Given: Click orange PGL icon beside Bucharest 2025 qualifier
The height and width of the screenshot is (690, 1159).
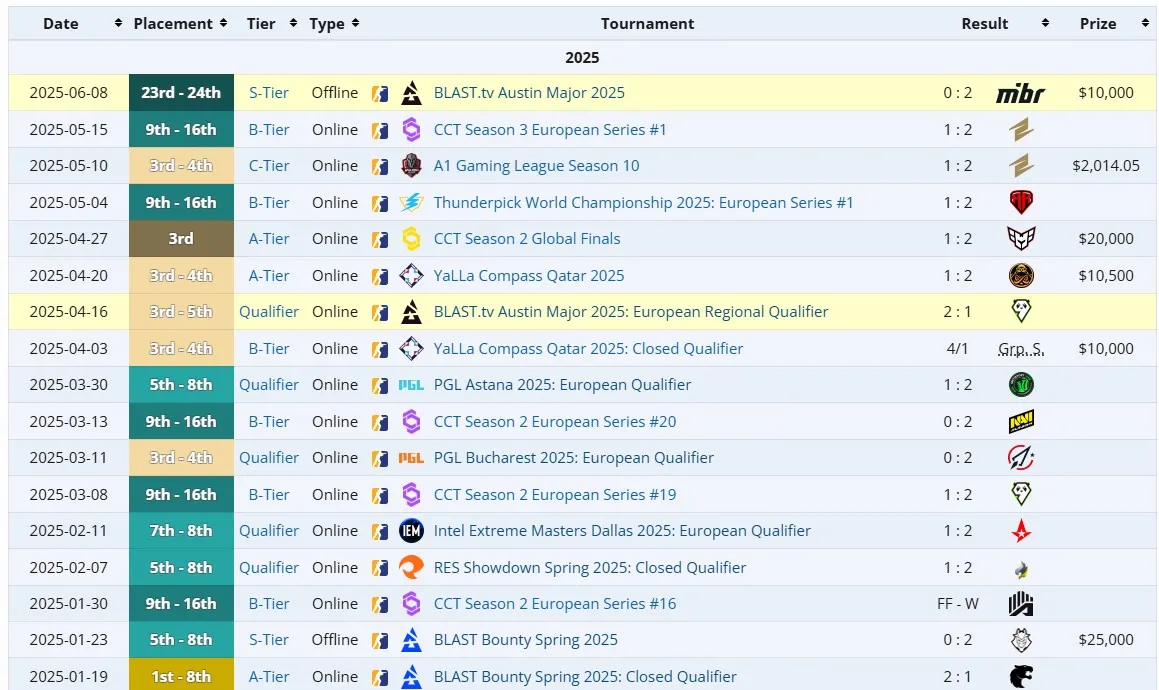Looking at the screenshot, I should coord(411,458).
